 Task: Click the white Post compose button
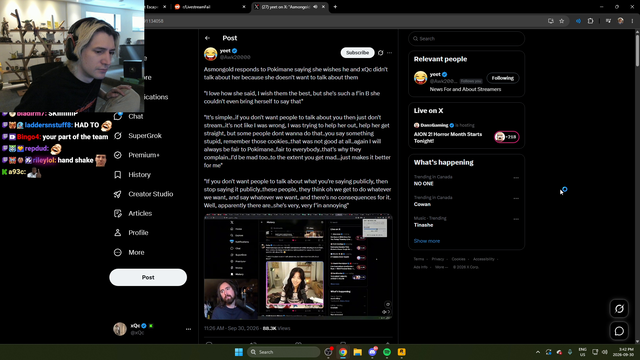coord(148,277)
